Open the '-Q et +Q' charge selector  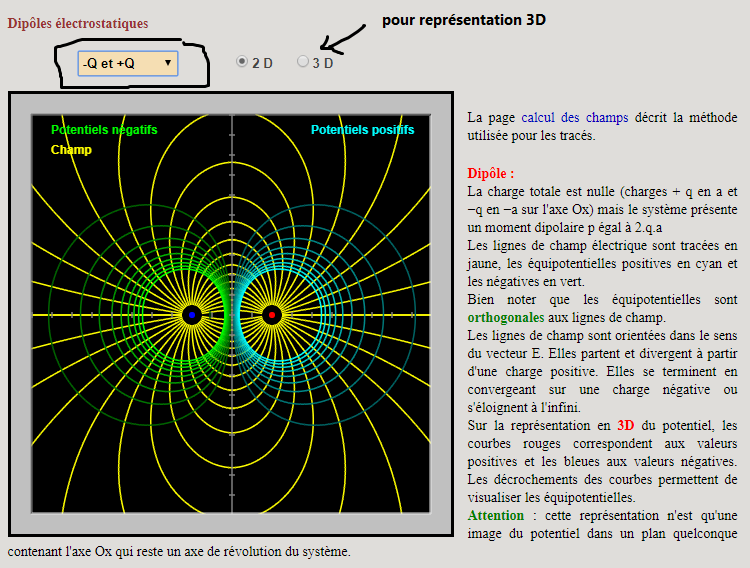point(127,64)
